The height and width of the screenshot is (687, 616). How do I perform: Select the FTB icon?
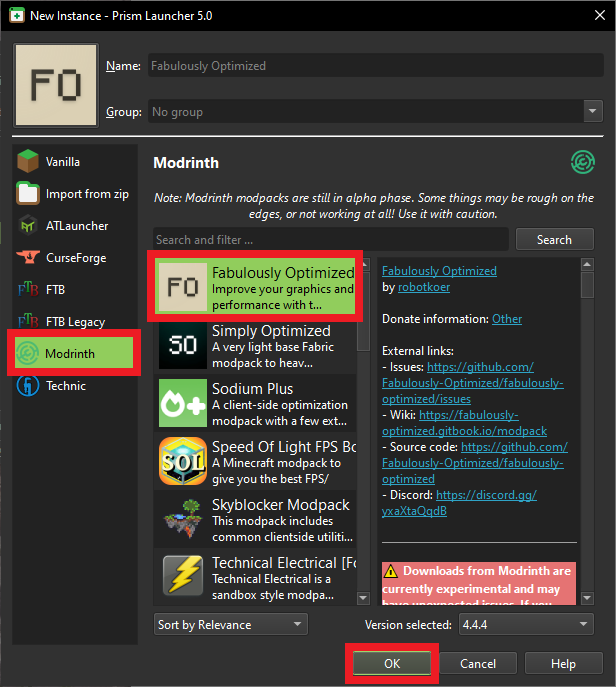(28, 290)
